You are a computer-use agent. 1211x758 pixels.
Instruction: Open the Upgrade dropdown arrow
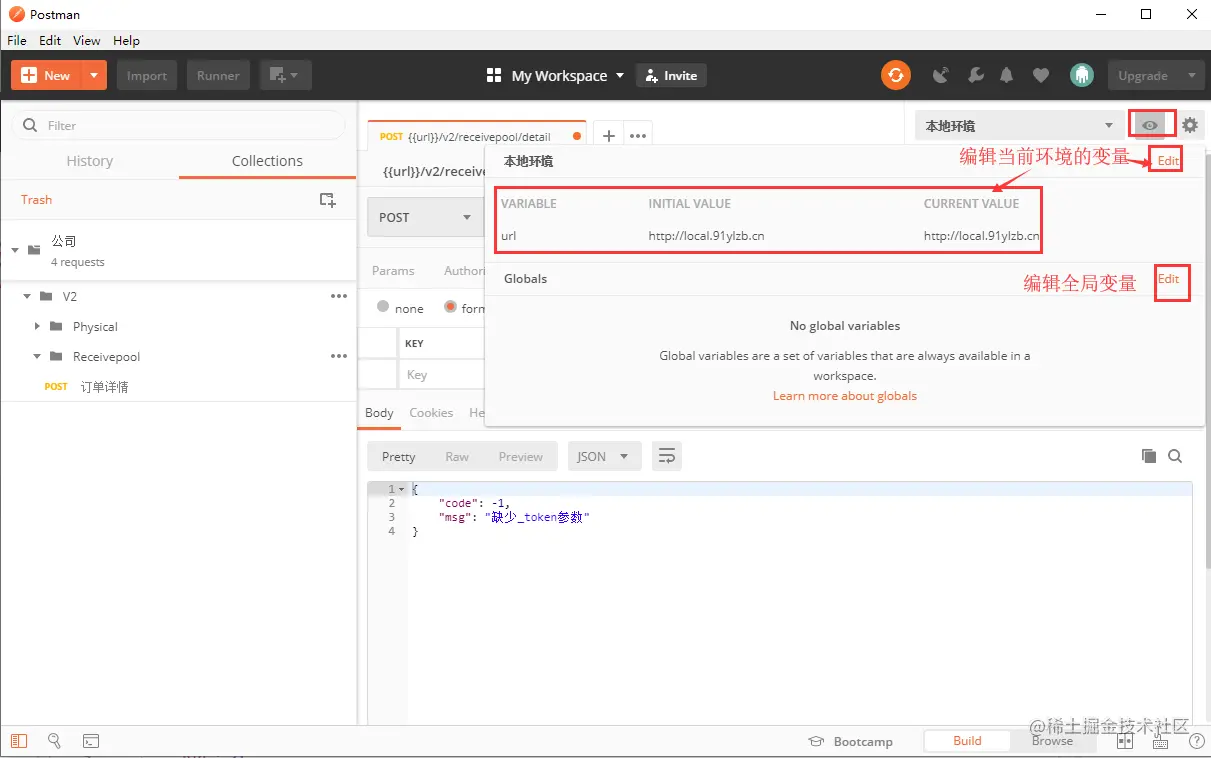(1191, 75)
